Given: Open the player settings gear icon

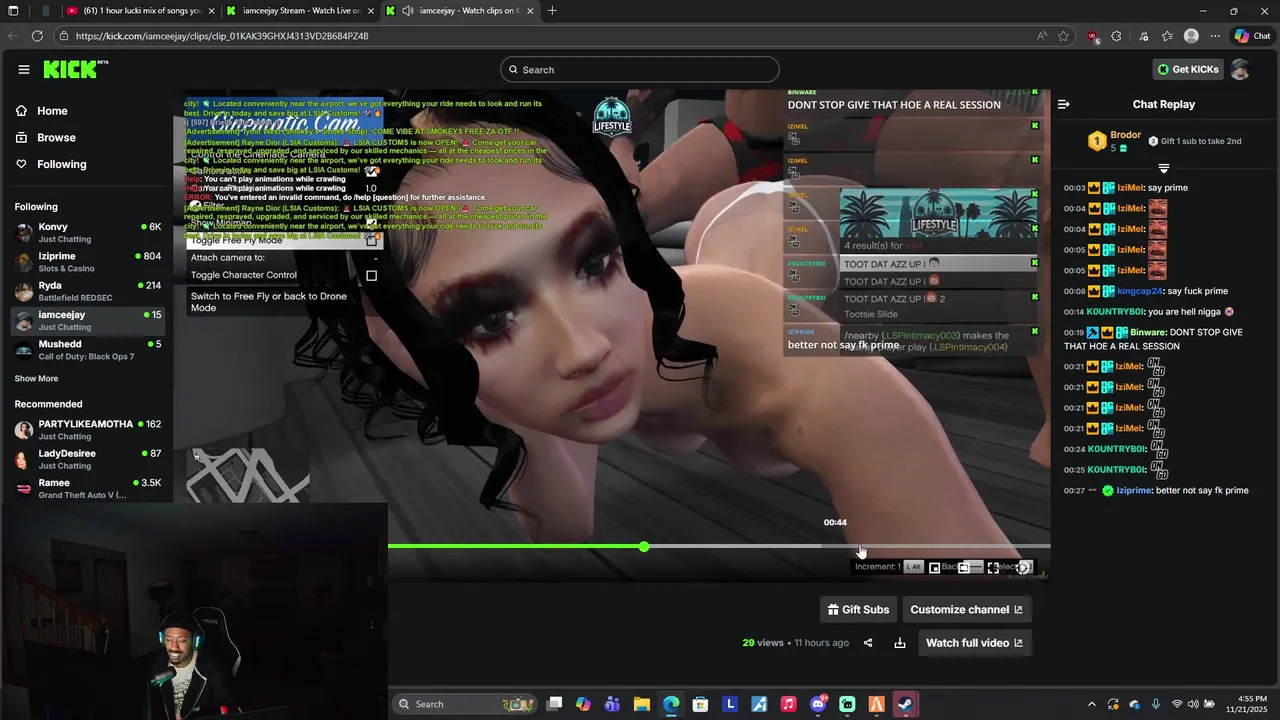Looking at the screenshot, I should [x=1023, y=567].
